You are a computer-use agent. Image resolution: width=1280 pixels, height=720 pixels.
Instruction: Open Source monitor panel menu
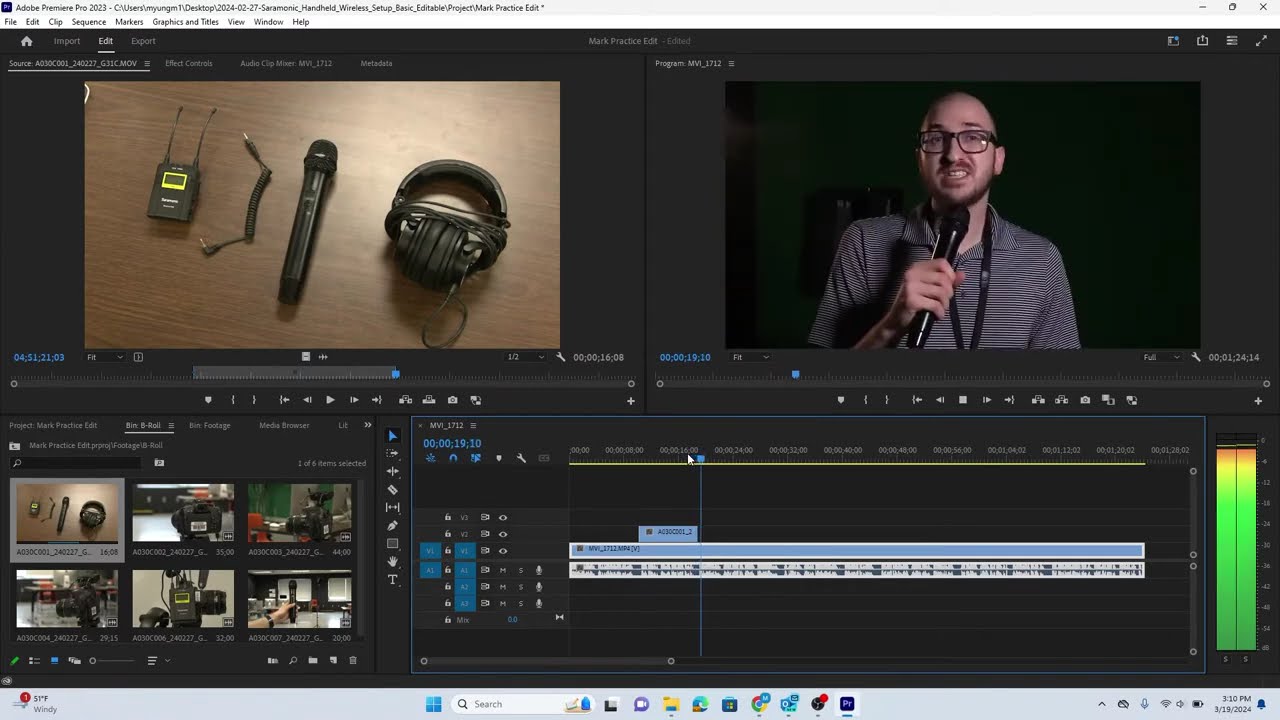[147, 63]
